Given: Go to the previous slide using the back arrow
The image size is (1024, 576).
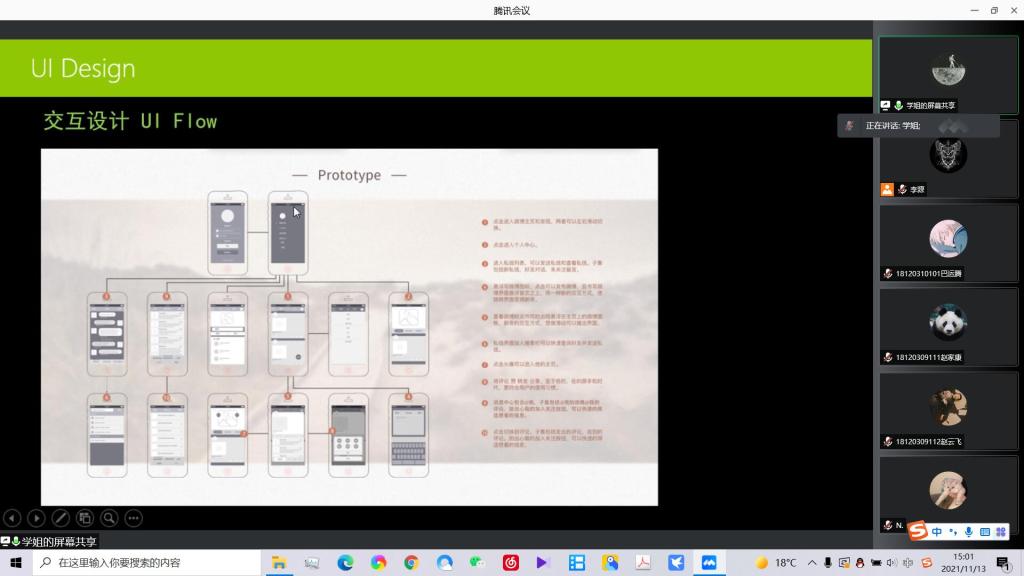Looking at the screenshot, I should (x=12, y=518).
